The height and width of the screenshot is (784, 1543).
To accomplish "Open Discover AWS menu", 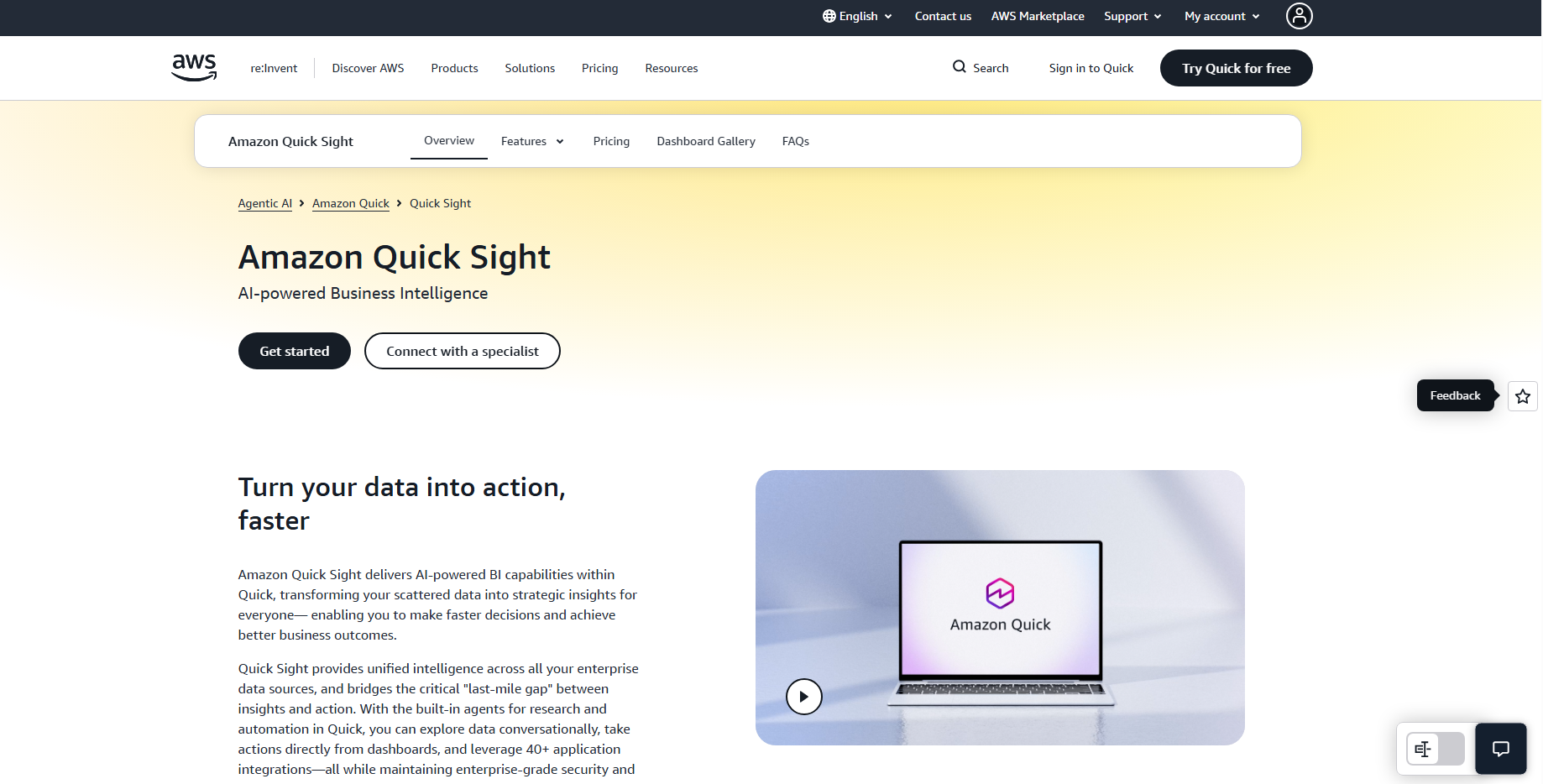I will coord(368,68).
